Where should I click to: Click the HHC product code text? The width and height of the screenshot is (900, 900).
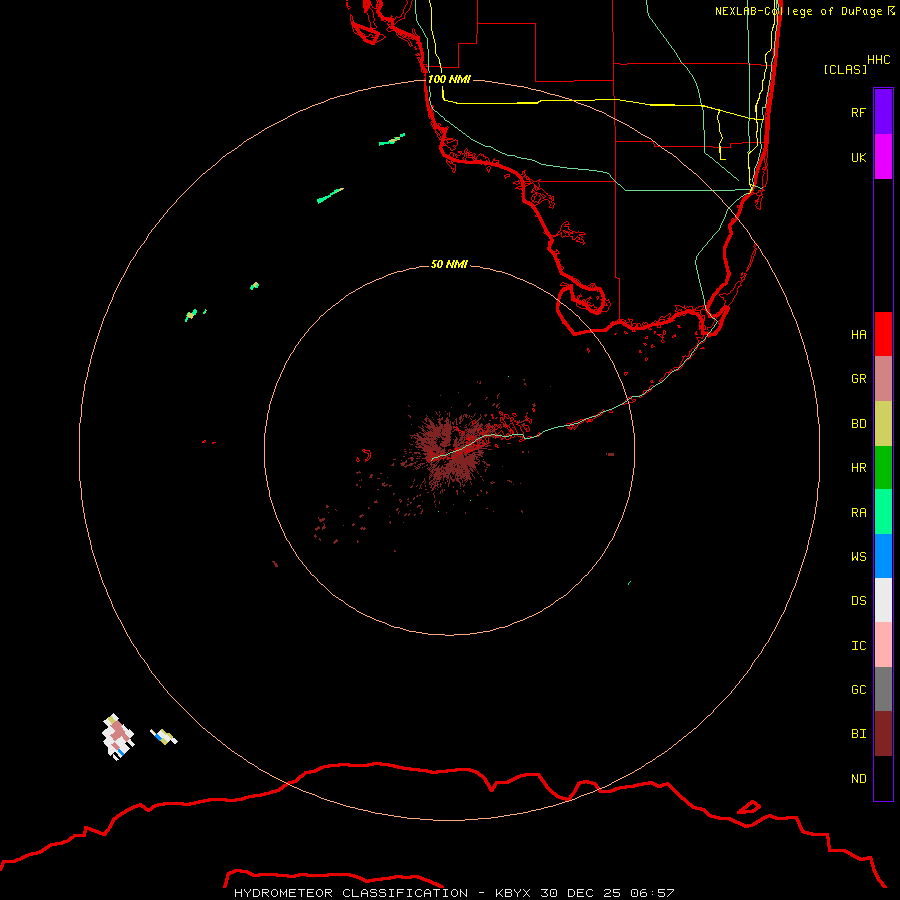[x=878, y=60]
